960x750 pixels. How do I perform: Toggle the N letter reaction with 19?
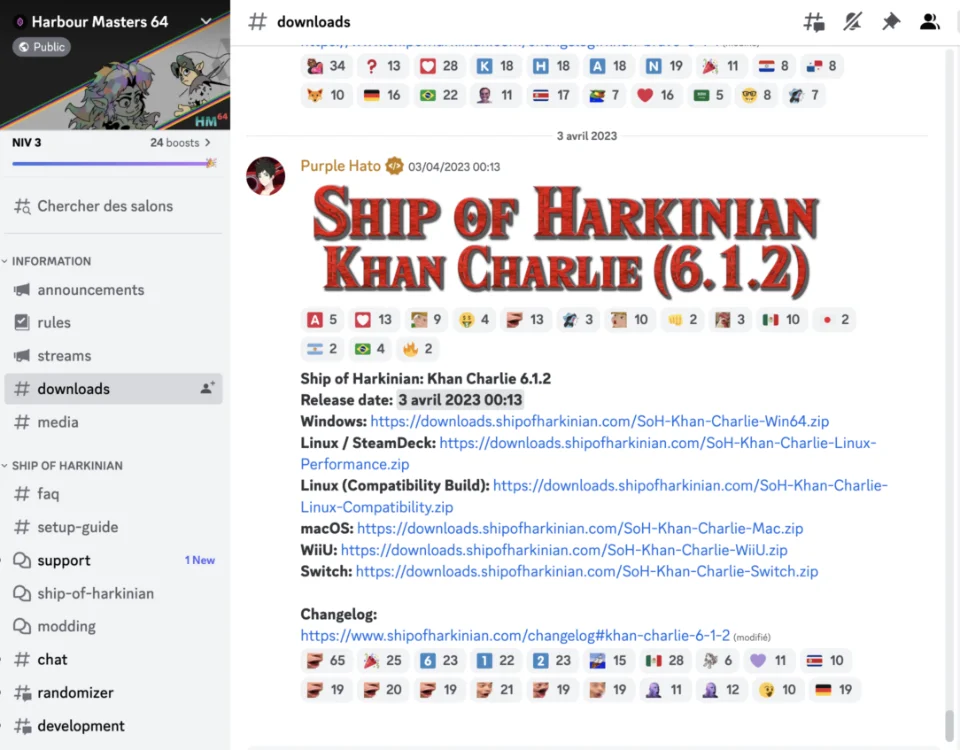[664, 66]
